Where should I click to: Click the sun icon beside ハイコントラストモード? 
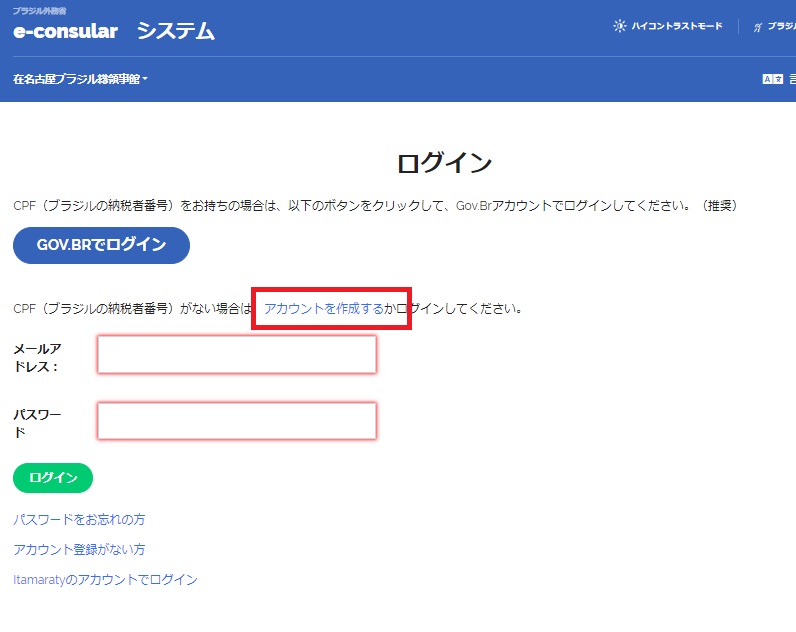tap(619, 26)
